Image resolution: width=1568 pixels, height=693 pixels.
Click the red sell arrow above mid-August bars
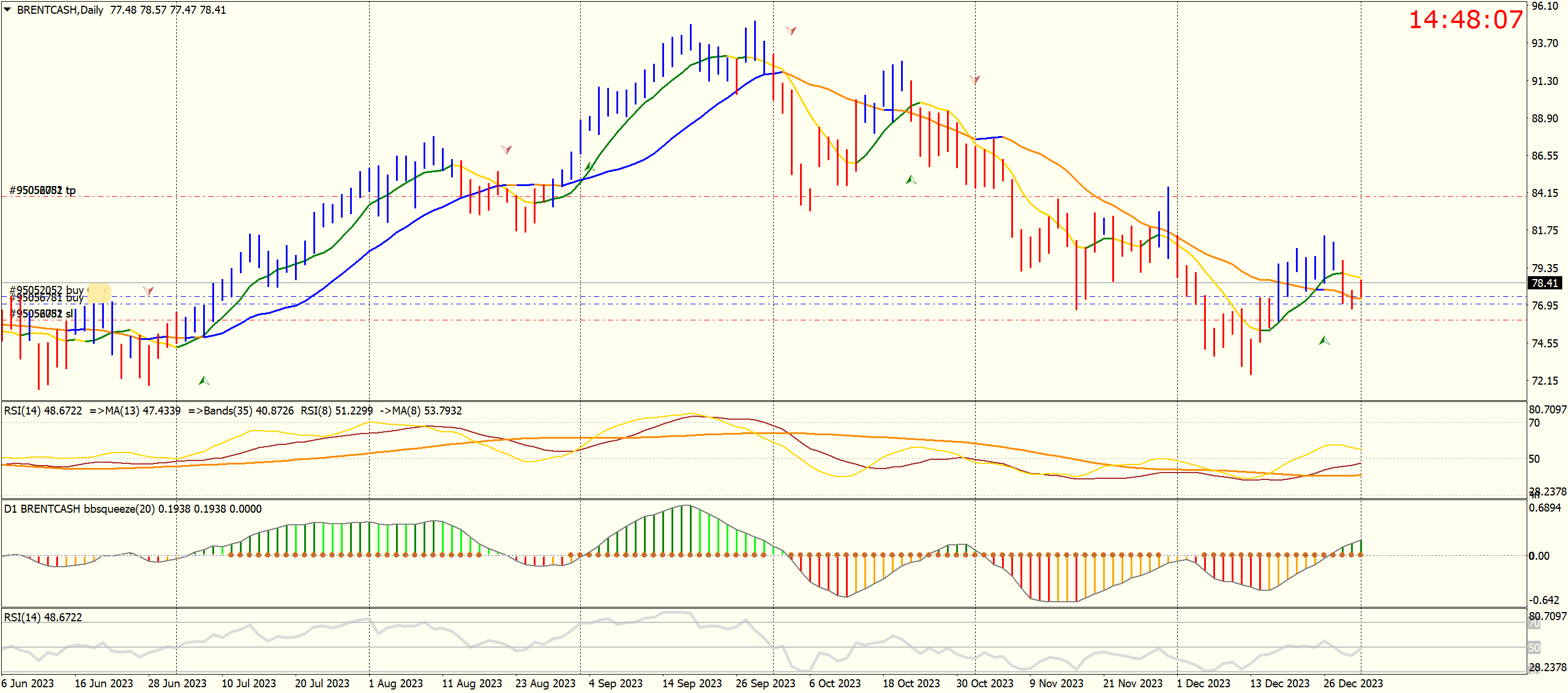506,149
